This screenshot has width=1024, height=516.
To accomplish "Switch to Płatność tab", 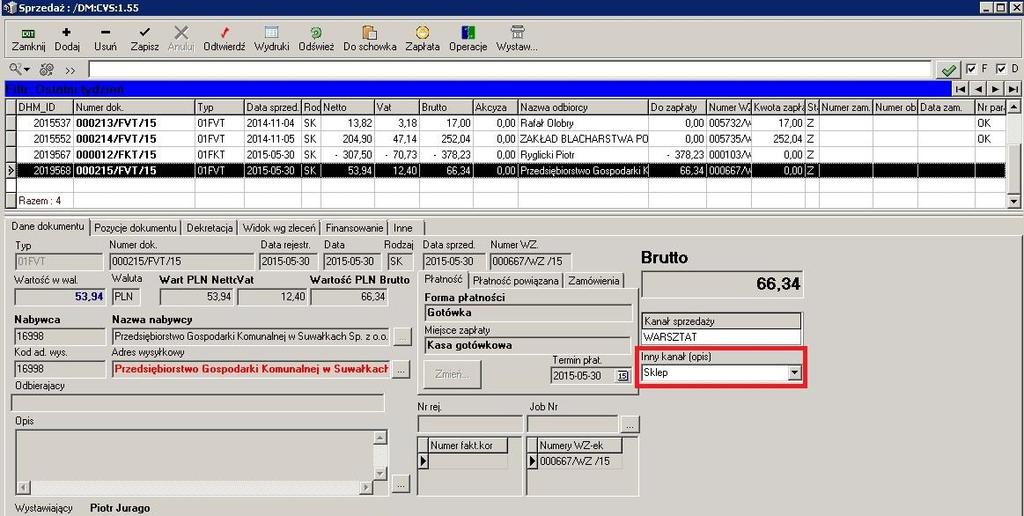I will pos(443,280).
